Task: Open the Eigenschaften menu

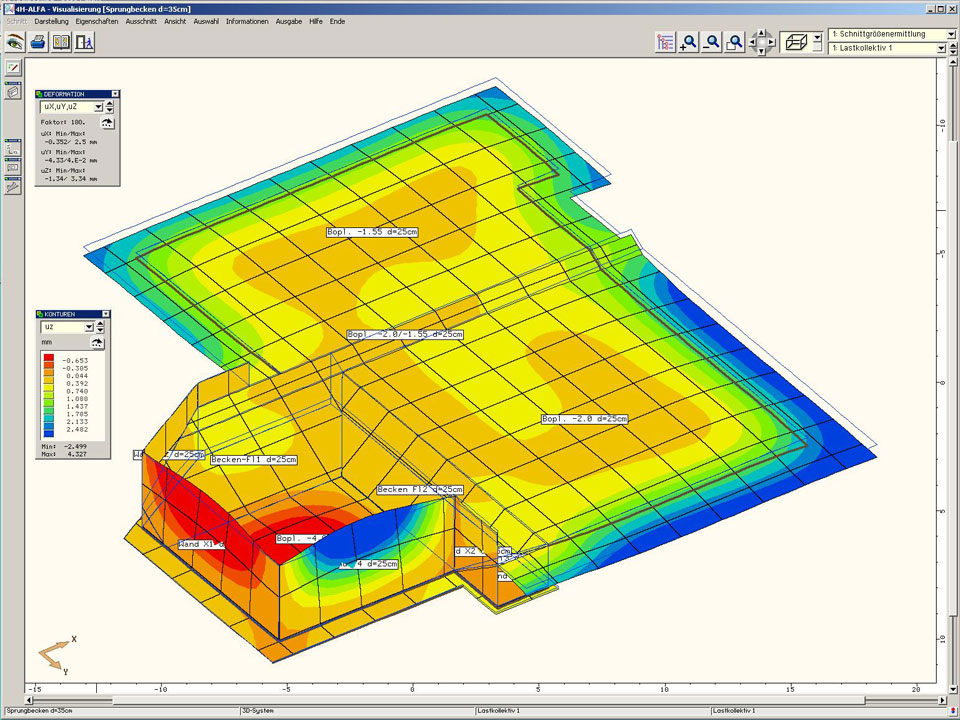Action: pyautogui.click(x=97, y=21)
